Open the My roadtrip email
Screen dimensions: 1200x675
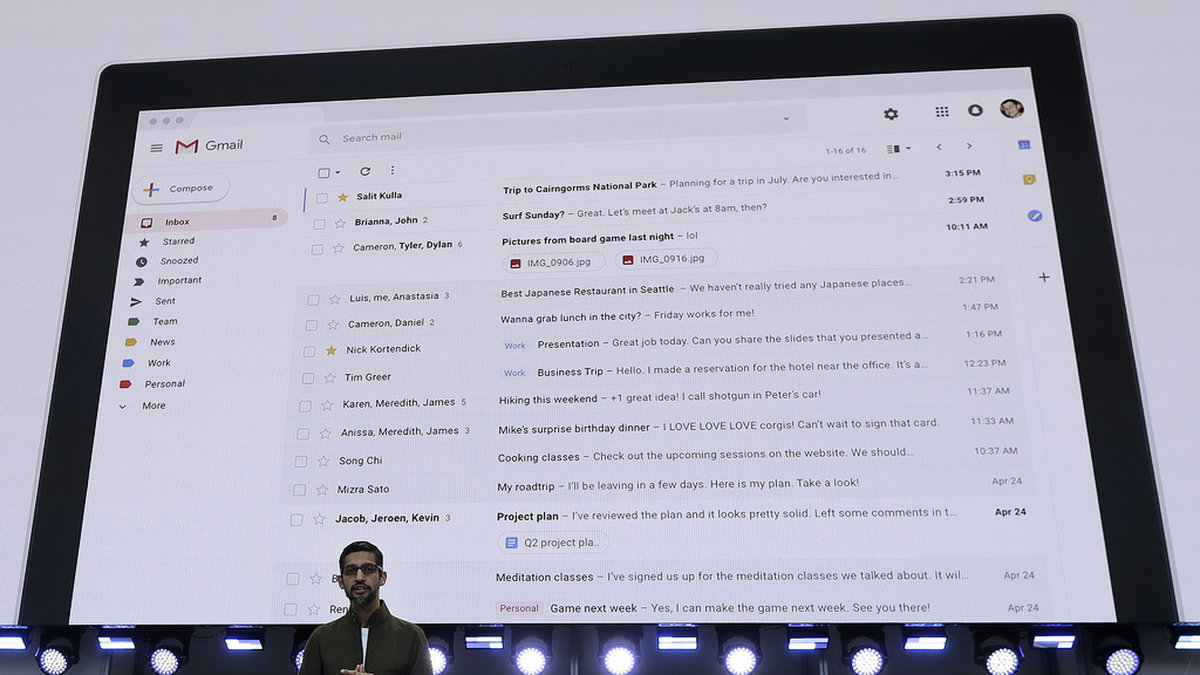tap(526, 487)
